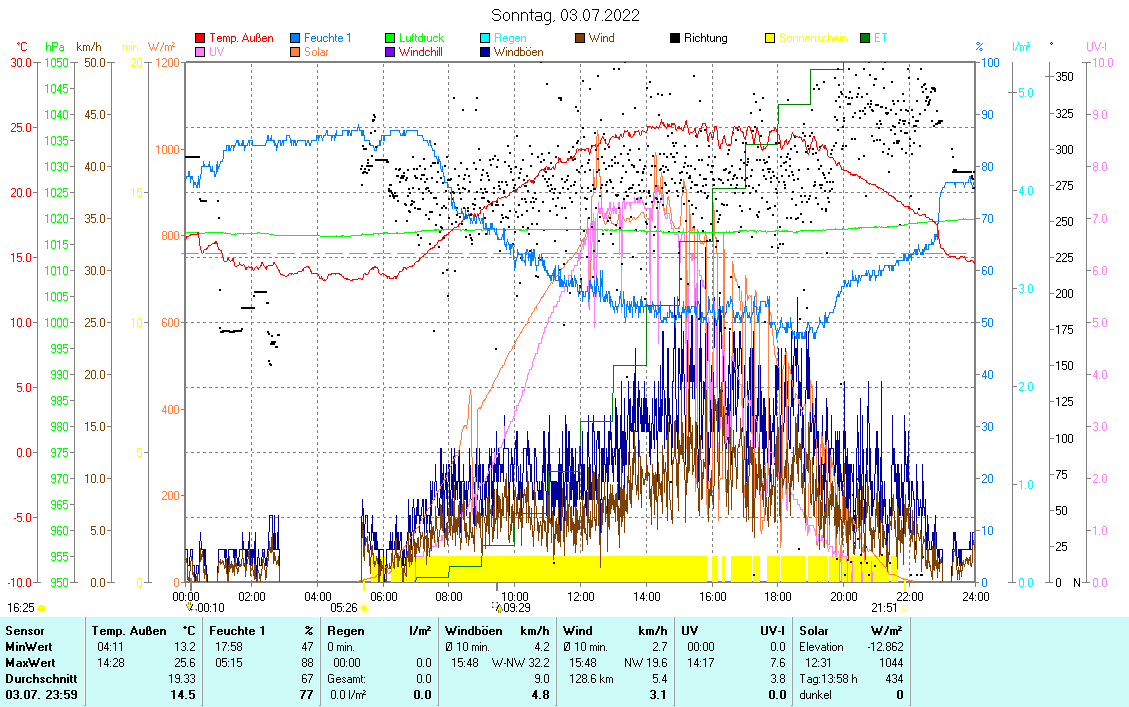Click the 12:00 label on time axis
1129x707 pixels.
580,596
